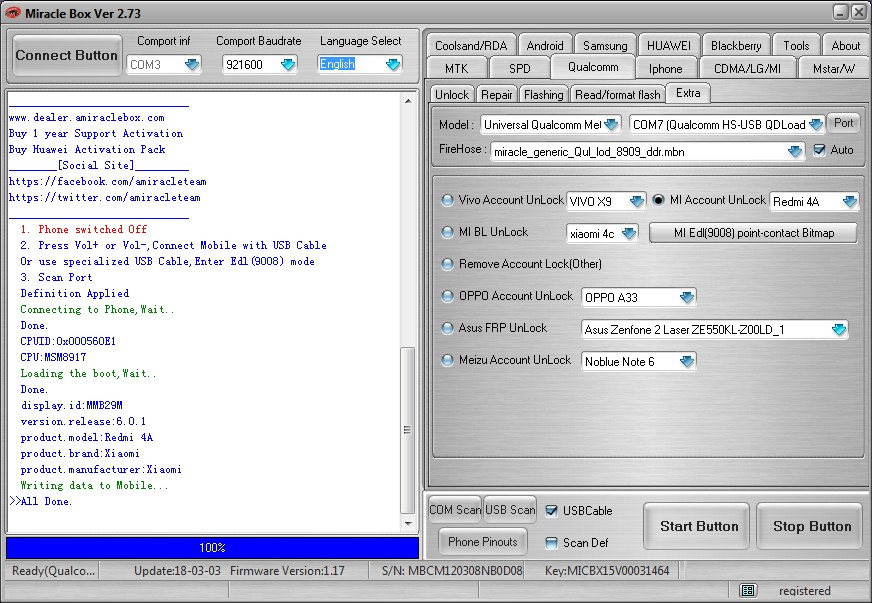Open the Read/format flash sub-tab
Image resolution: width=872 pixels, height=603 pixels.
pos(617,95)
